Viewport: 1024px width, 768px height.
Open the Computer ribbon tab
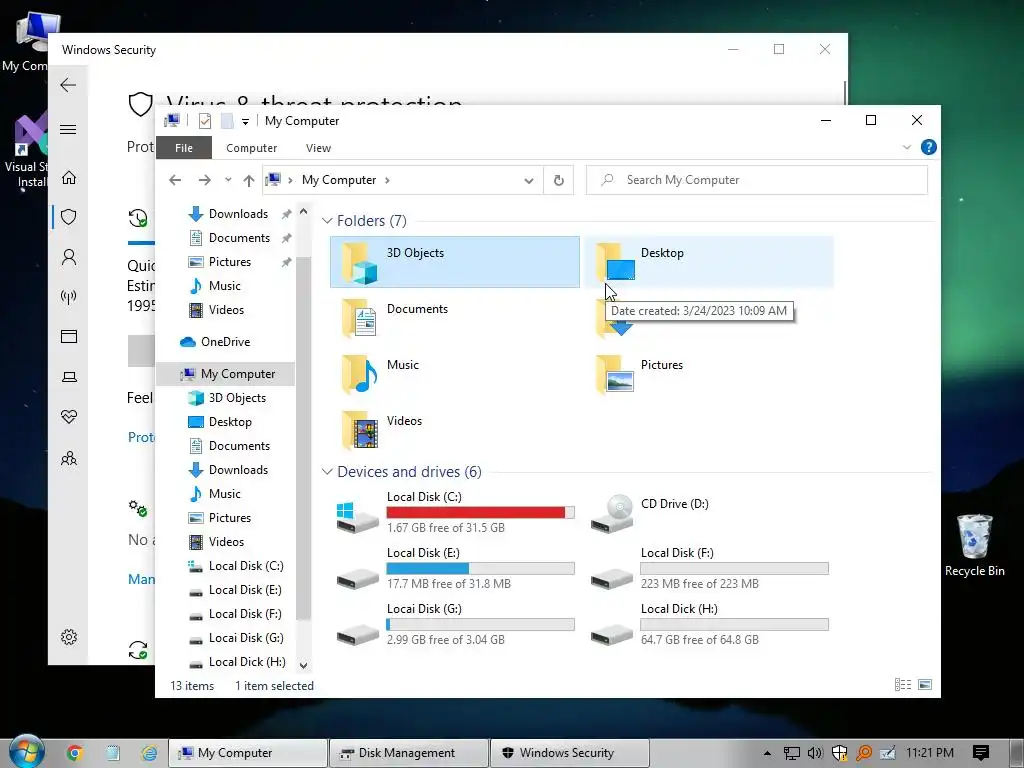(x=251, y=148)
